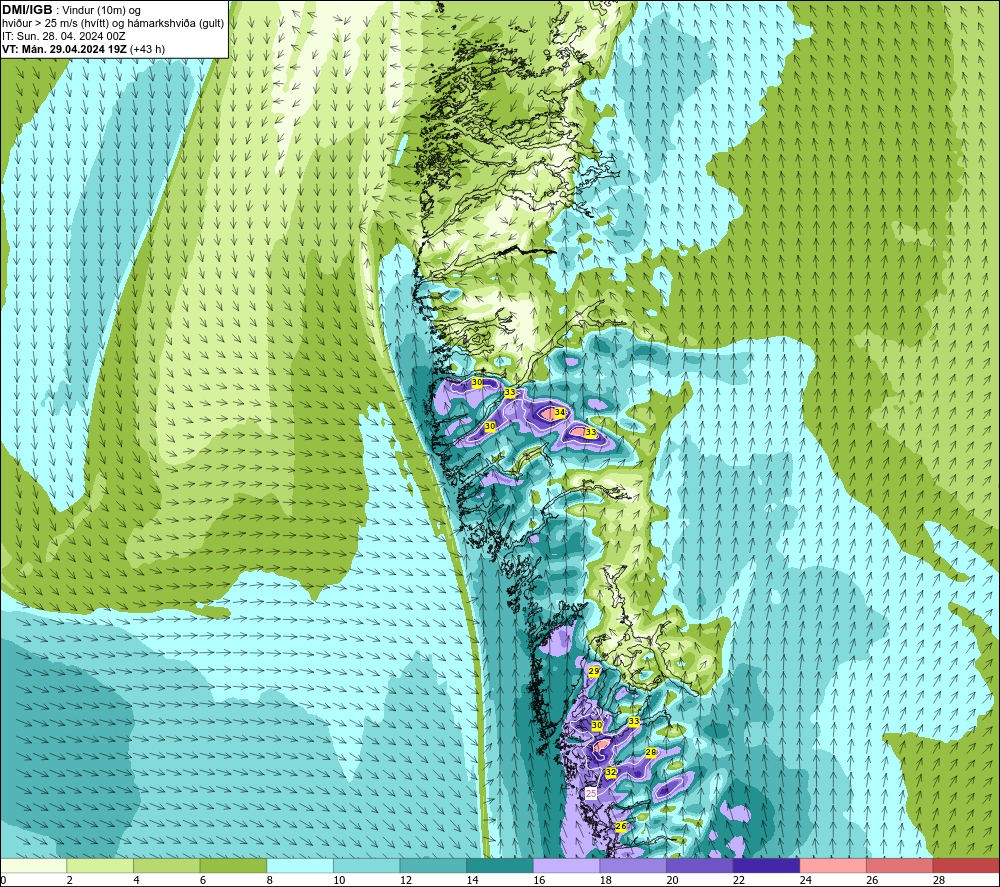Click the legend scale number "8"
The width and height of the screenshot is (1000, 887).
click(x=269, y=881)
